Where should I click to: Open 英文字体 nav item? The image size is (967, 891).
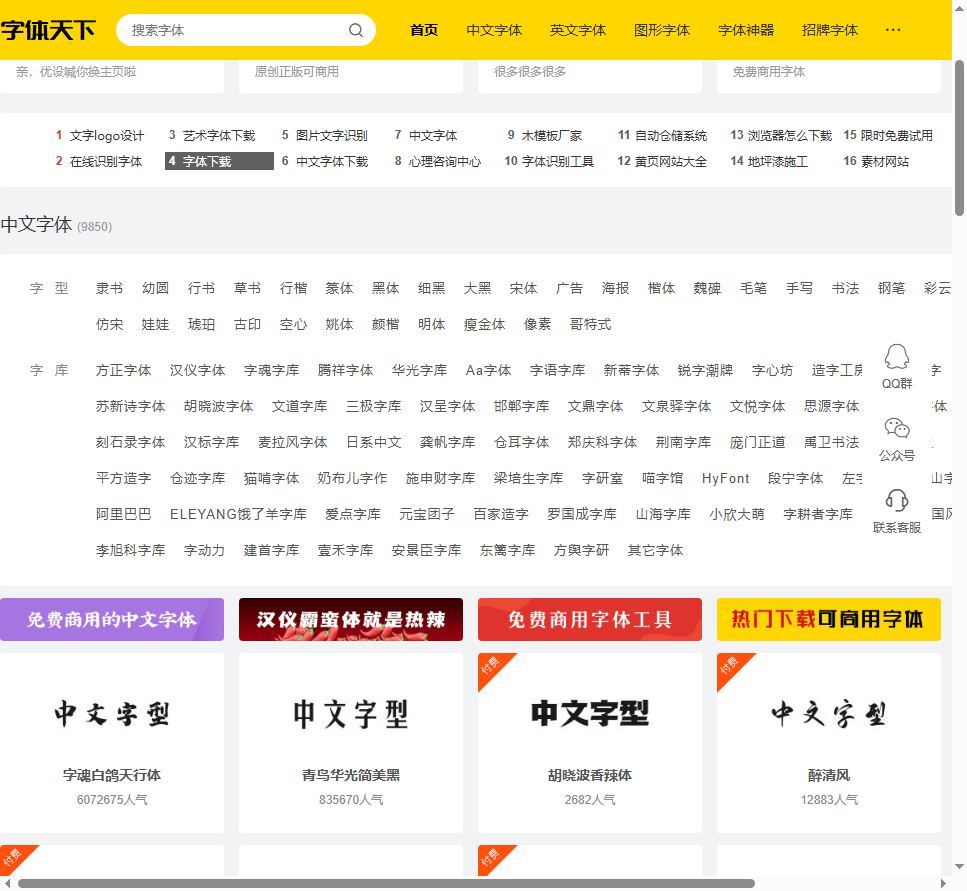click(x=578, y=30)
